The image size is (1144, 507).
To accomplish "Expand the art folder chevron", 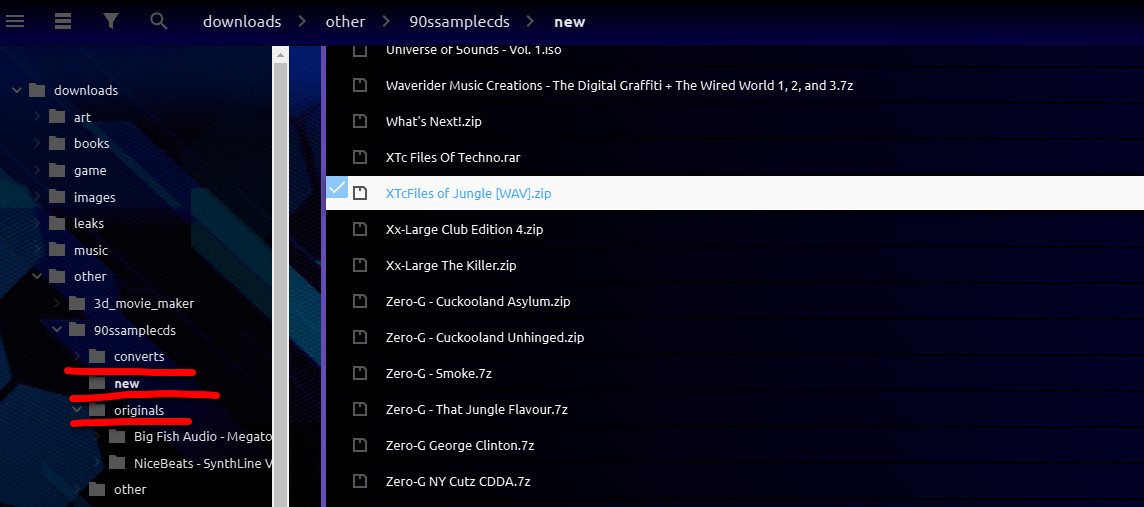I will click(36, 117).
